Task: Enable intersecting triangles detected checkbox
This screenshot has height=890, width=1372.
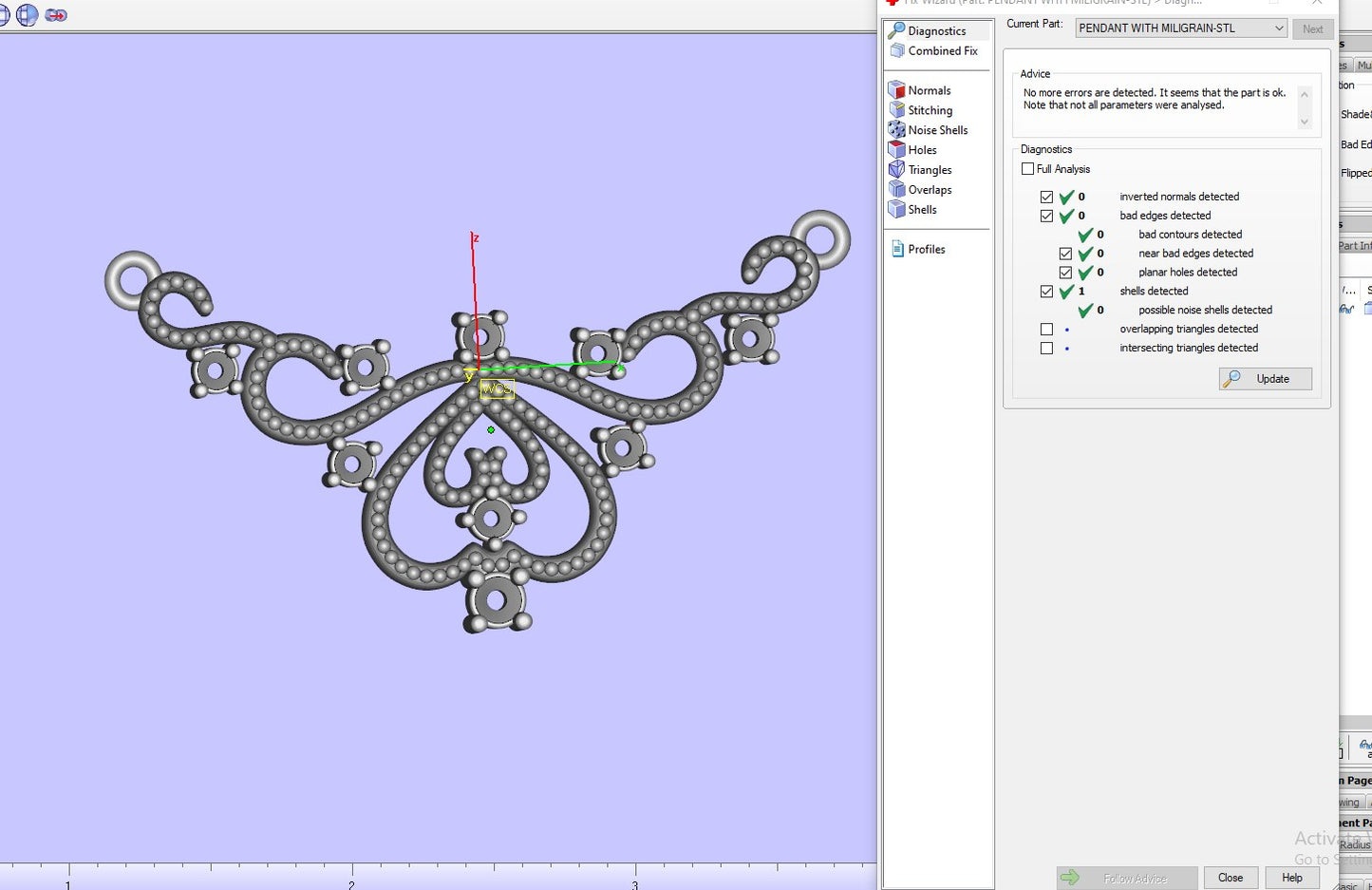Action: (1046, 349)
